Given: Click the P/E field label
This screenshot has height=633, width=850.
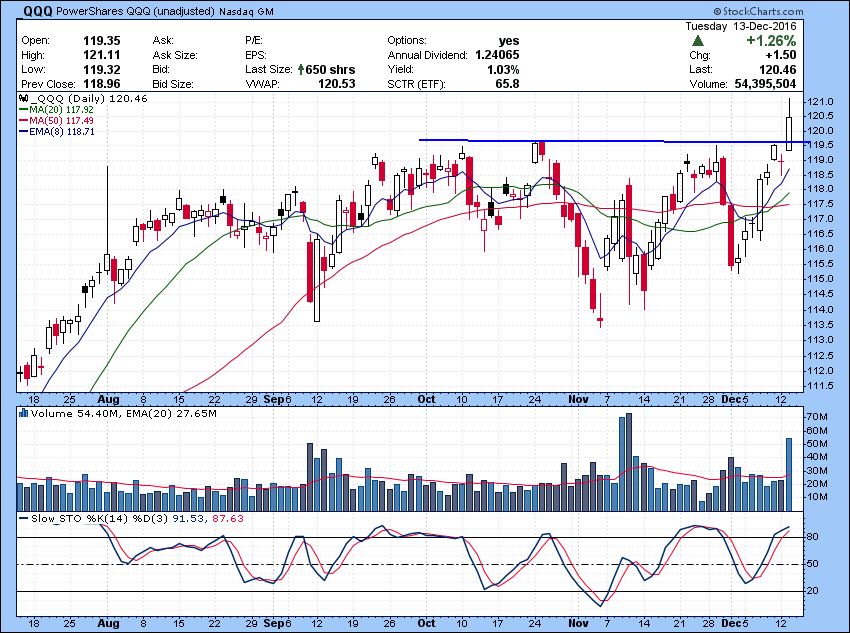Looking at the screenshot, I should coord(254,41).
